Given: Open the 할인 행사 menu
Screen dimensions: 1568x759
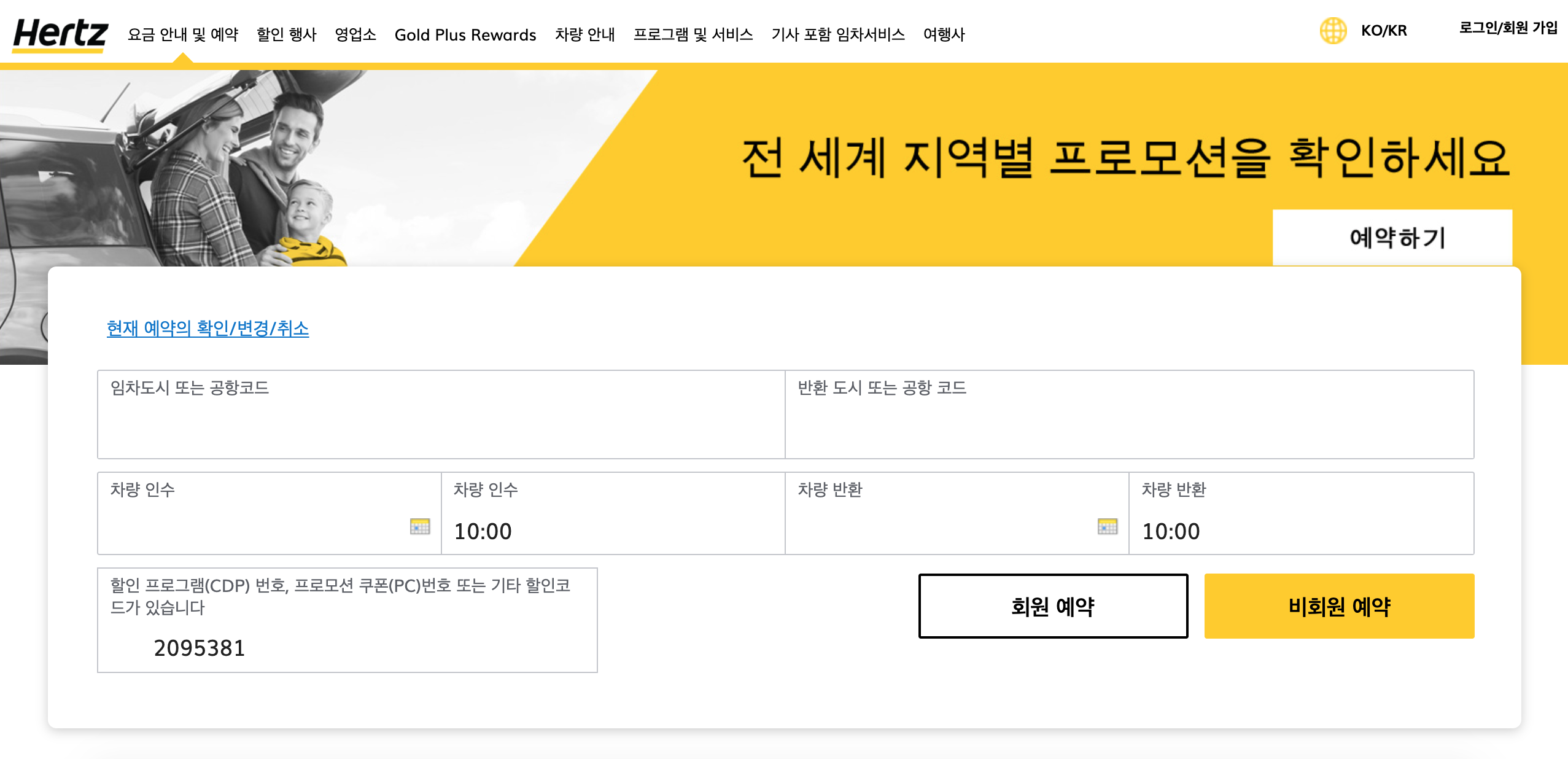Looking at the screenshot, I should tap(286, 34).
